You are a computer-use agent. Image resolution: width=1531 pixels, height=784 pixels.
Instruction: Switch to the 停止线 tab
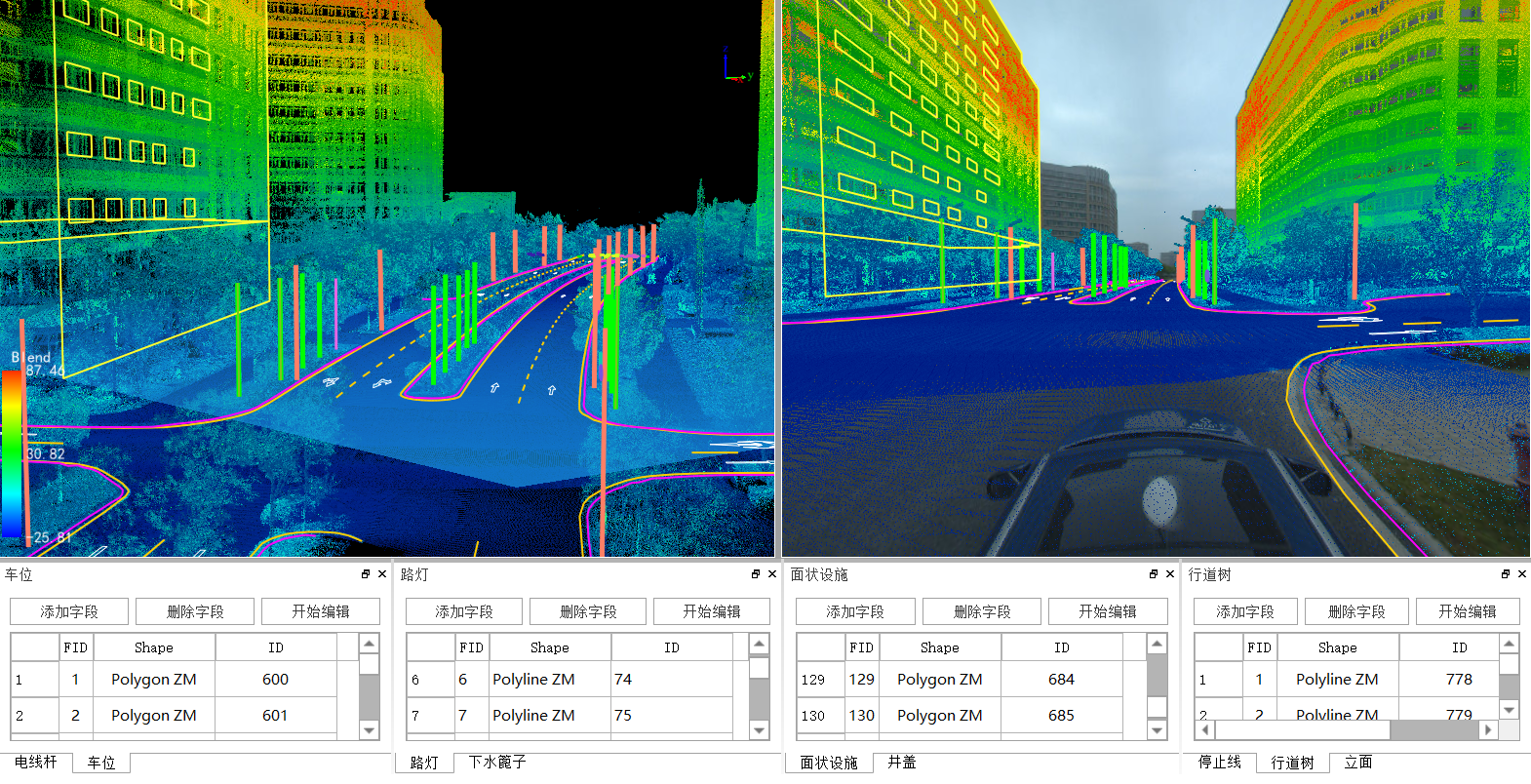click(1220, 763)
